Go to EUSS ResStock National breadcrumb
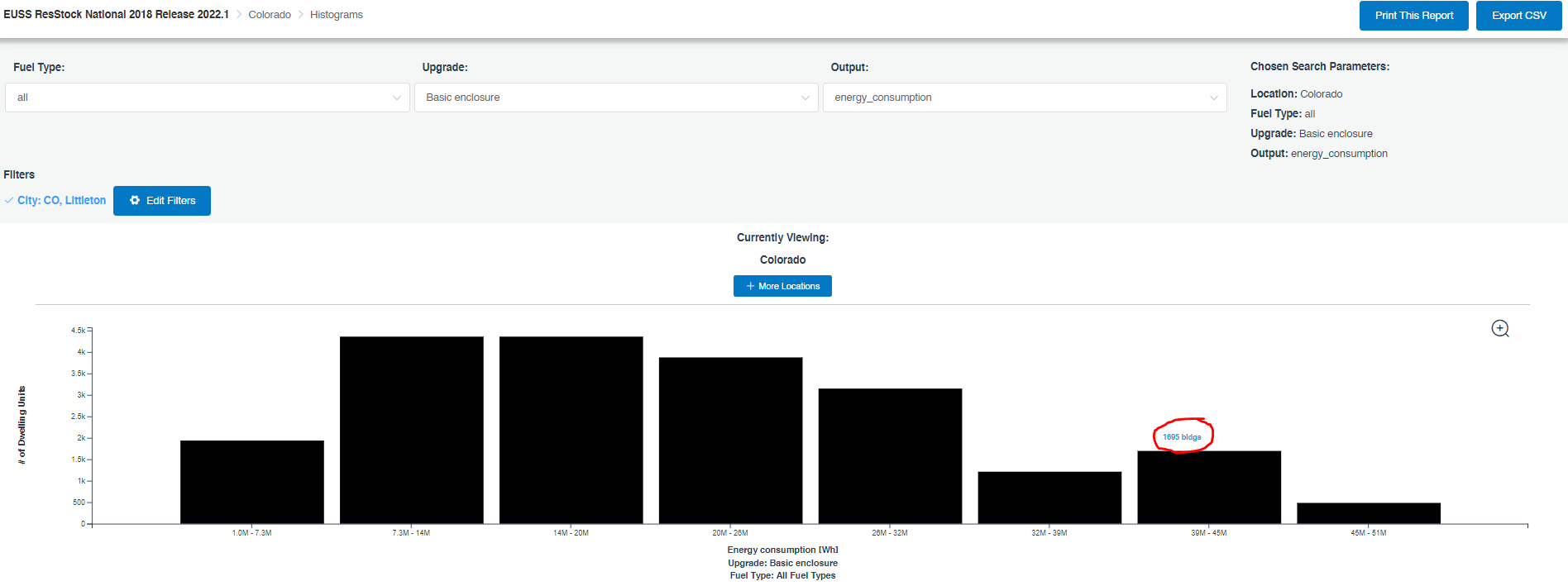 pos(116,15)
